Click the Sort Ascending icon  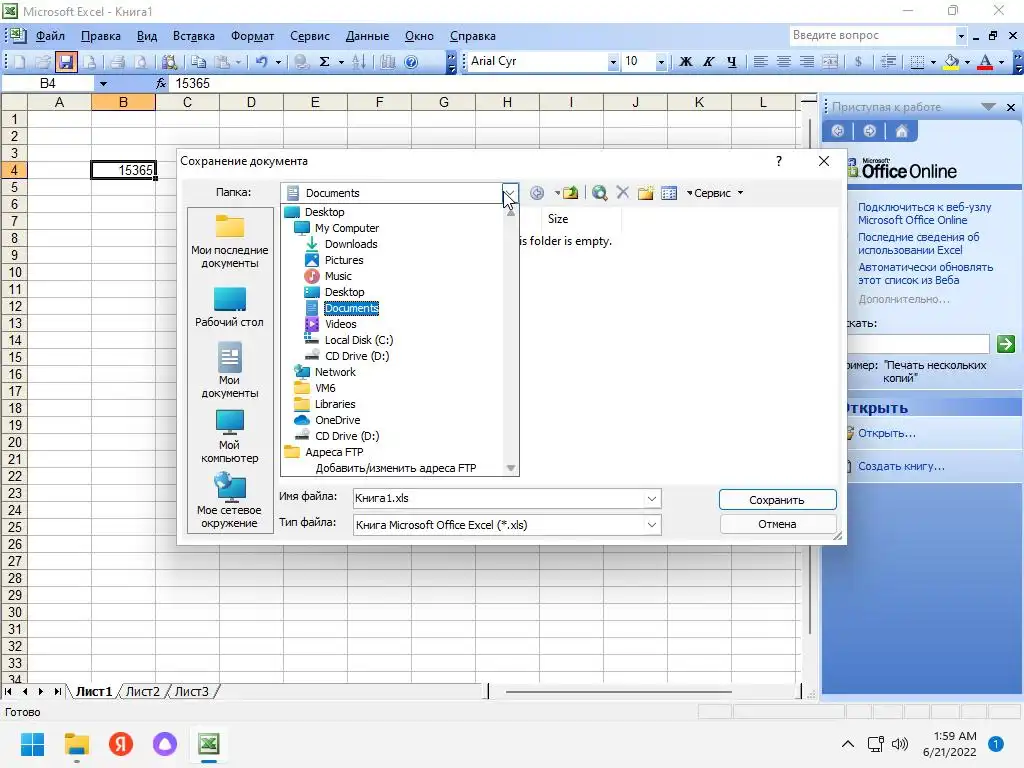pyautogui.click(x=359, y=61)
